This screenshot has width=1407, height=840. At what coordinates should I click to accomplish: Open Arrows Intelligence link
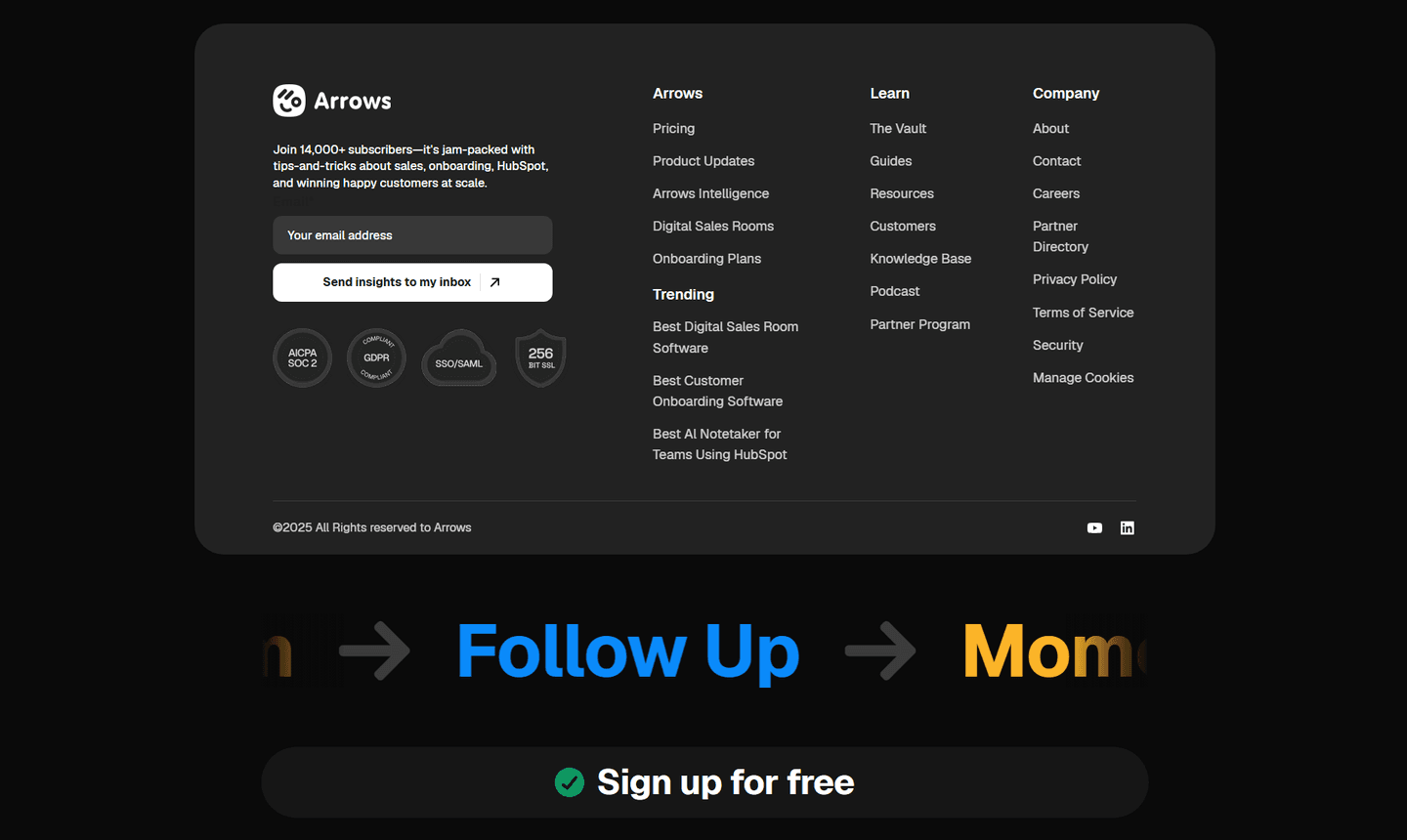pos(710,193)
